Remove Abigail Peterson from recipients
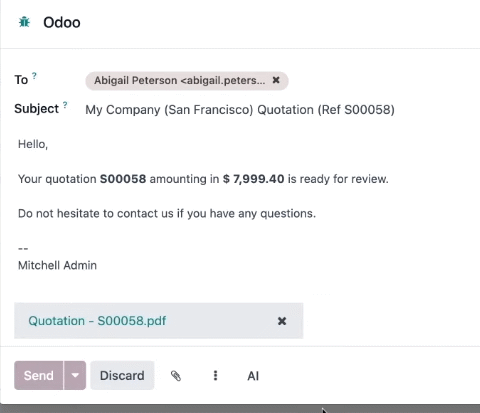This screenshot has width=480, height=413. pos(276,80)
